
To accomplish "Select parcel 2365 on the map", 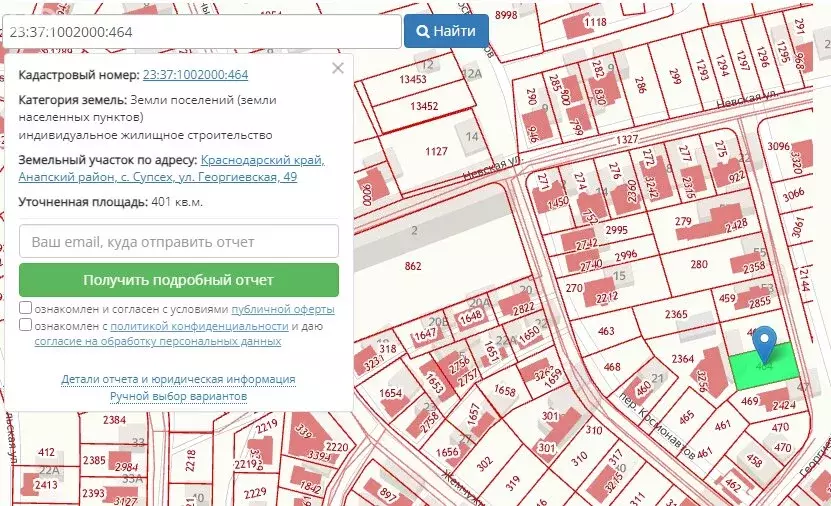I will tap(676, 314).
